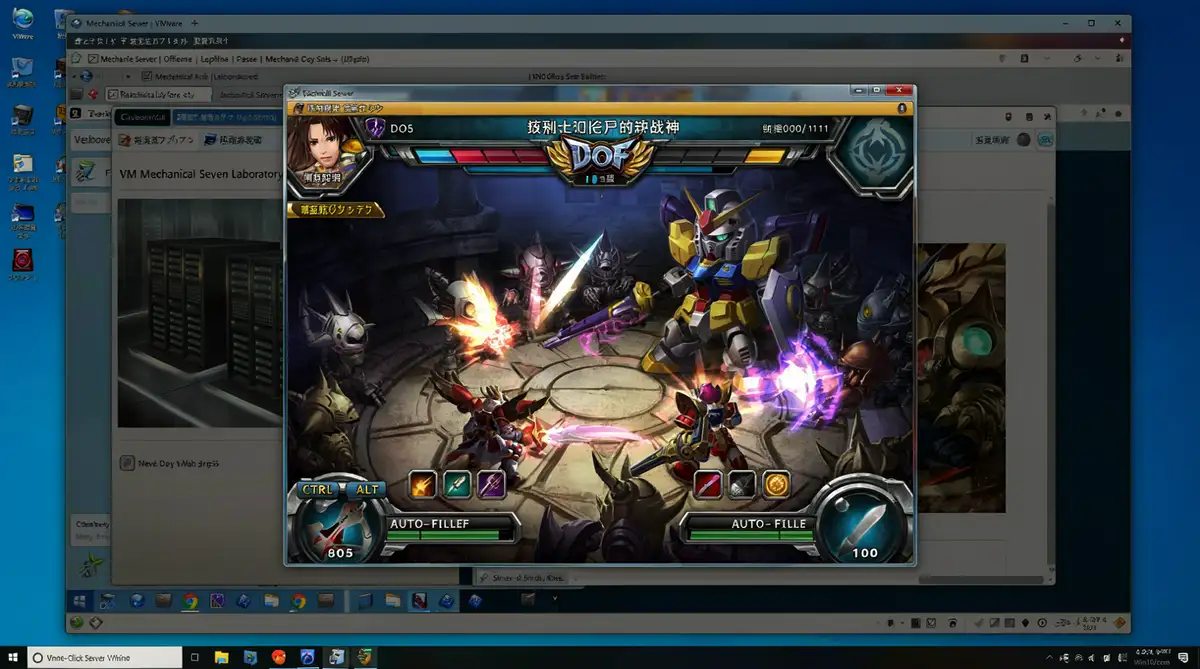Click Task View on the host taskbar
The width and height of the screenshot is (1200, 669).
195,657
